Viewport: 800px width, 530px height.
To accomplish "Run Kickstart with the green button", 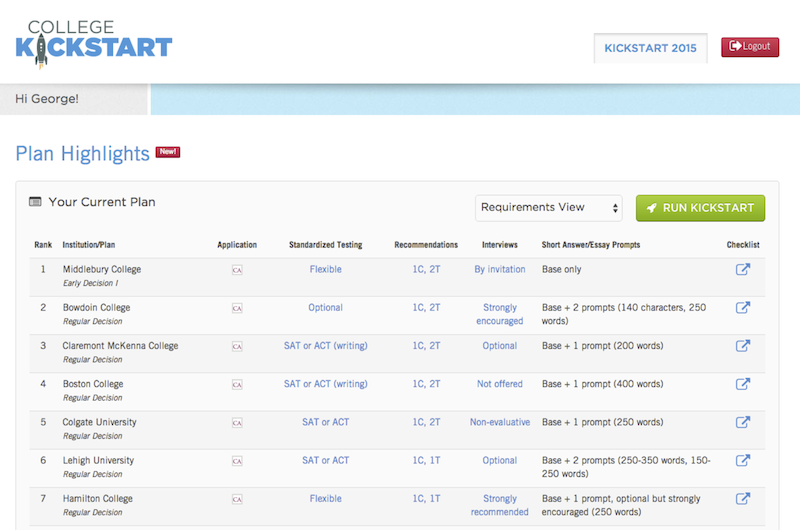I will click(701, 208).
